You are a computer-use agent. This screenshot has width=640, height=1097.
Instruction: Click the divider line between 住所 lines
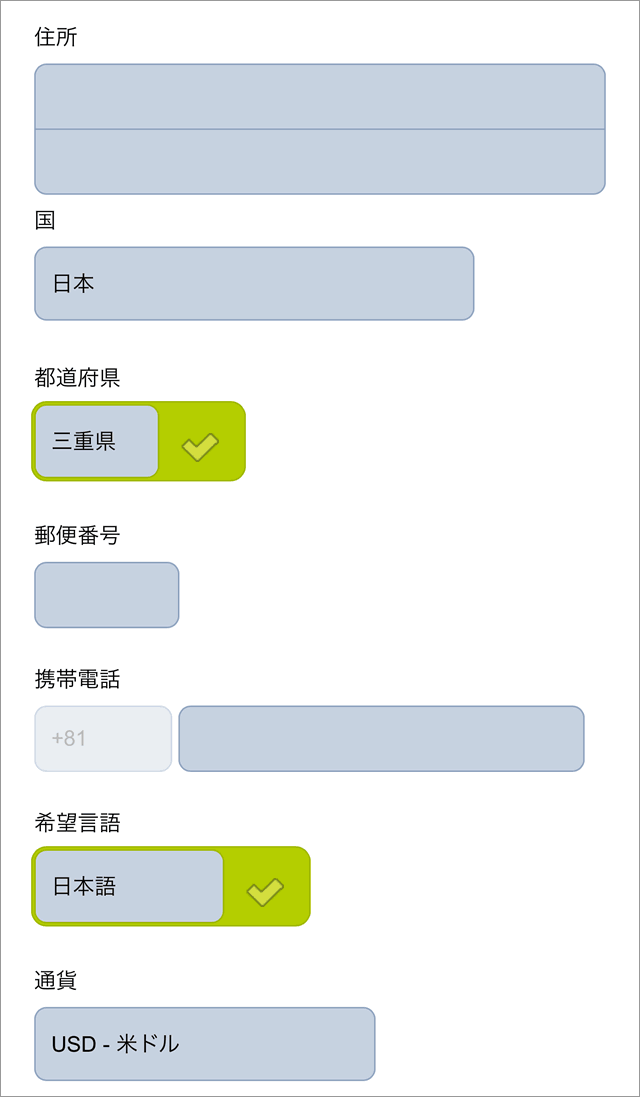click(320, 129)
